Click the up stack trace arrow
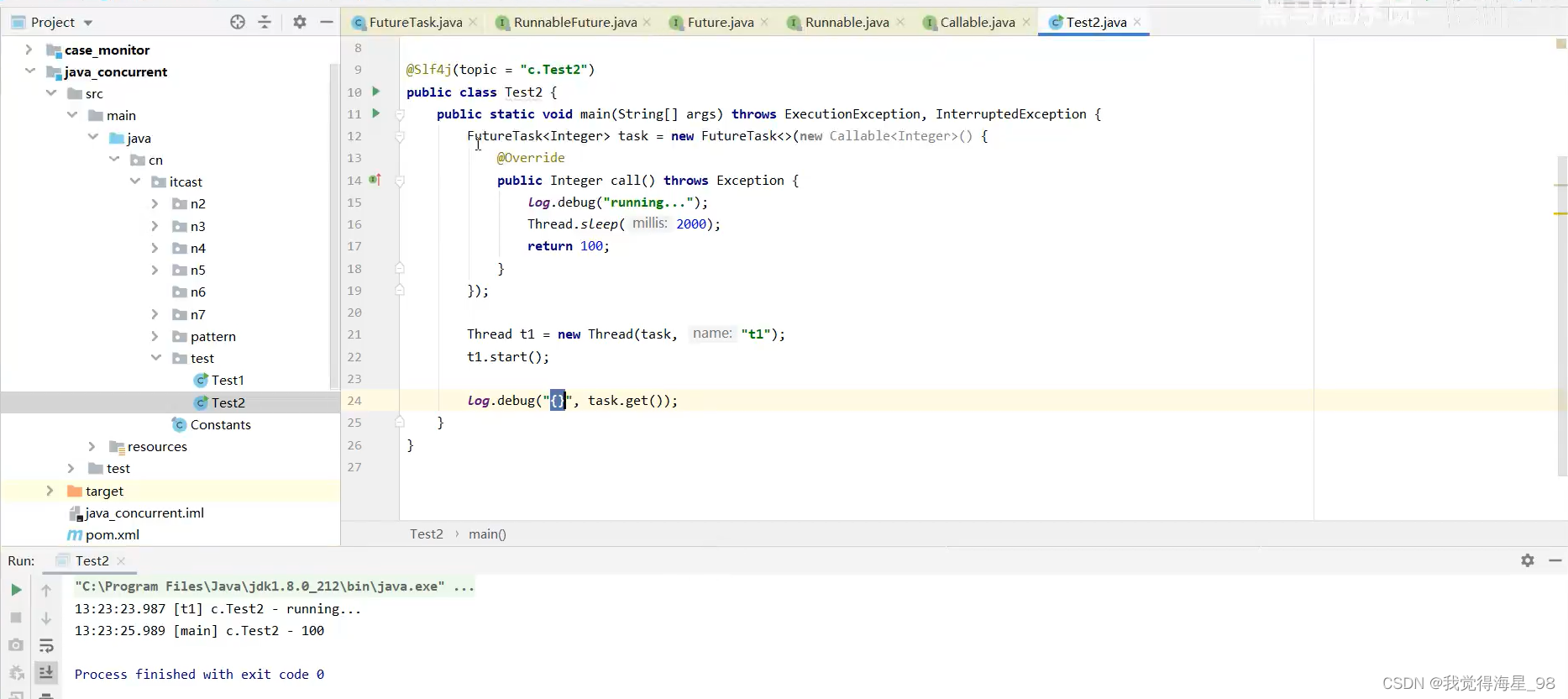Image resolution: width=1568 pixels, height=699 pixels. coord(46,590)
